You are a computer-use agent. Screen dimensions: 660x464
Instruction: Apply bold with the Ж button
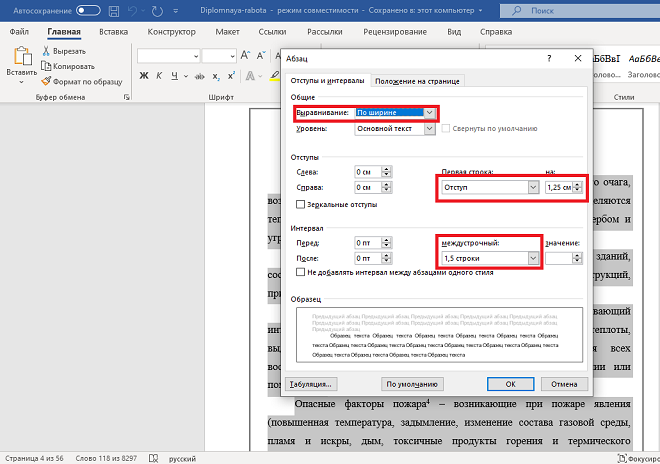pos(145,76)
